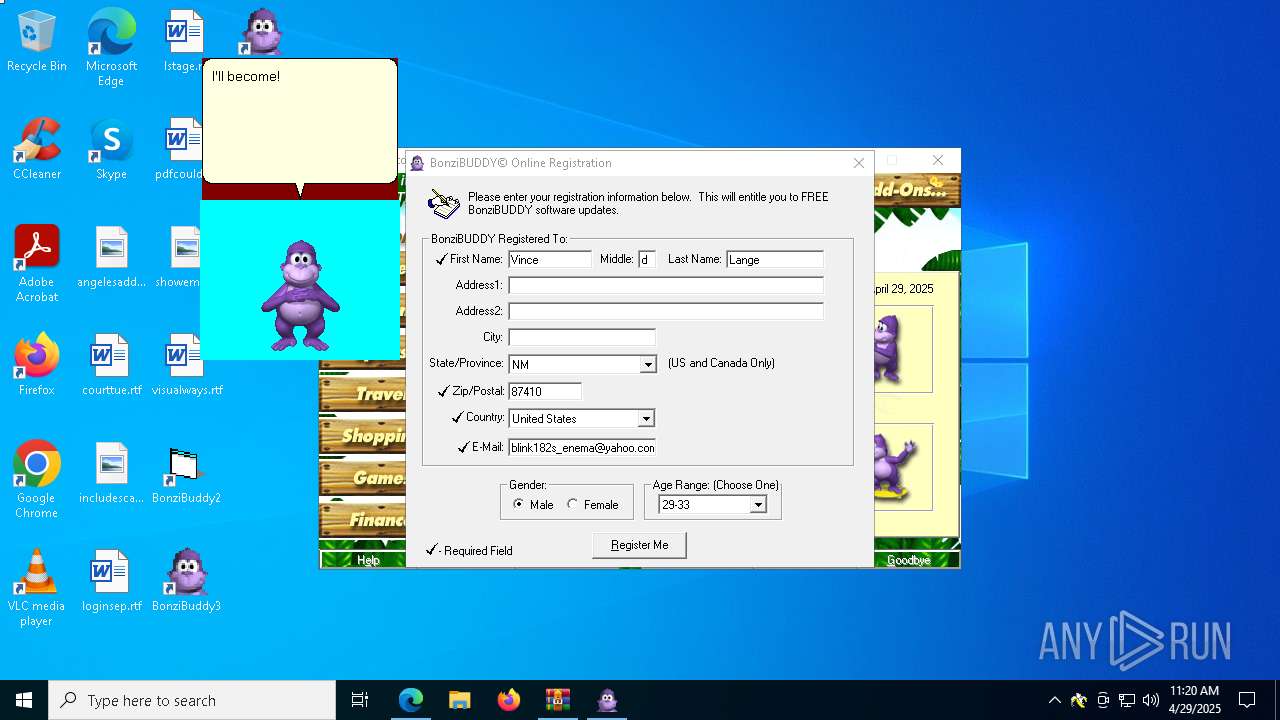Select visualways.rtf document icon
Viewport: 1280px width, 720px height.
187,365
